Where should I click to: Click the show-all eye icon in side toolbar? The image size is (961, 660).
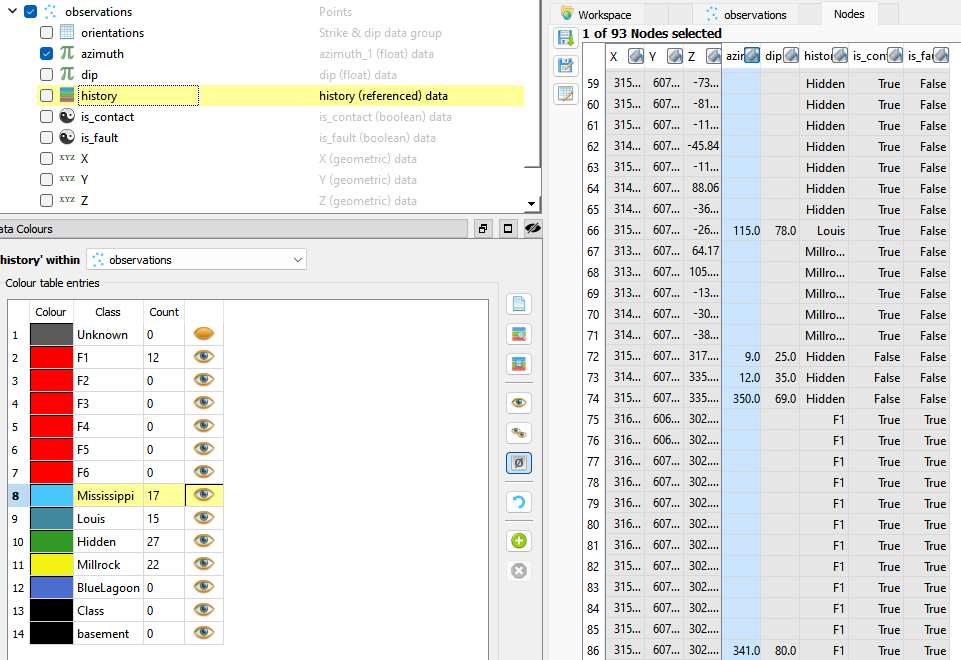pyautogui.click(x=519, y=403)
